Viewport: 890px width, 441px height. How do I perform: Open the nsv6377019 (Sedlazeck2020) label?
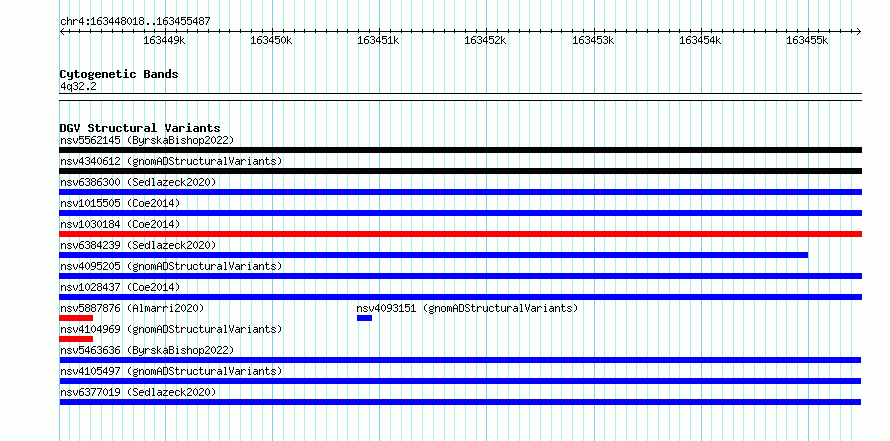click(x=138, y=392)
